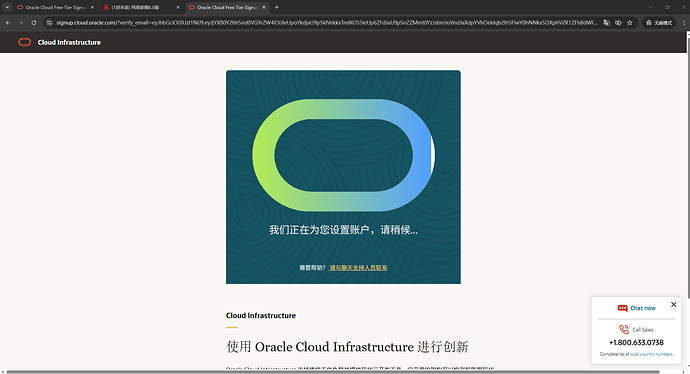Switch to first Oracle Cloud Free Tier tab
Screen dimensions: 690x374
tap(55, 7)
